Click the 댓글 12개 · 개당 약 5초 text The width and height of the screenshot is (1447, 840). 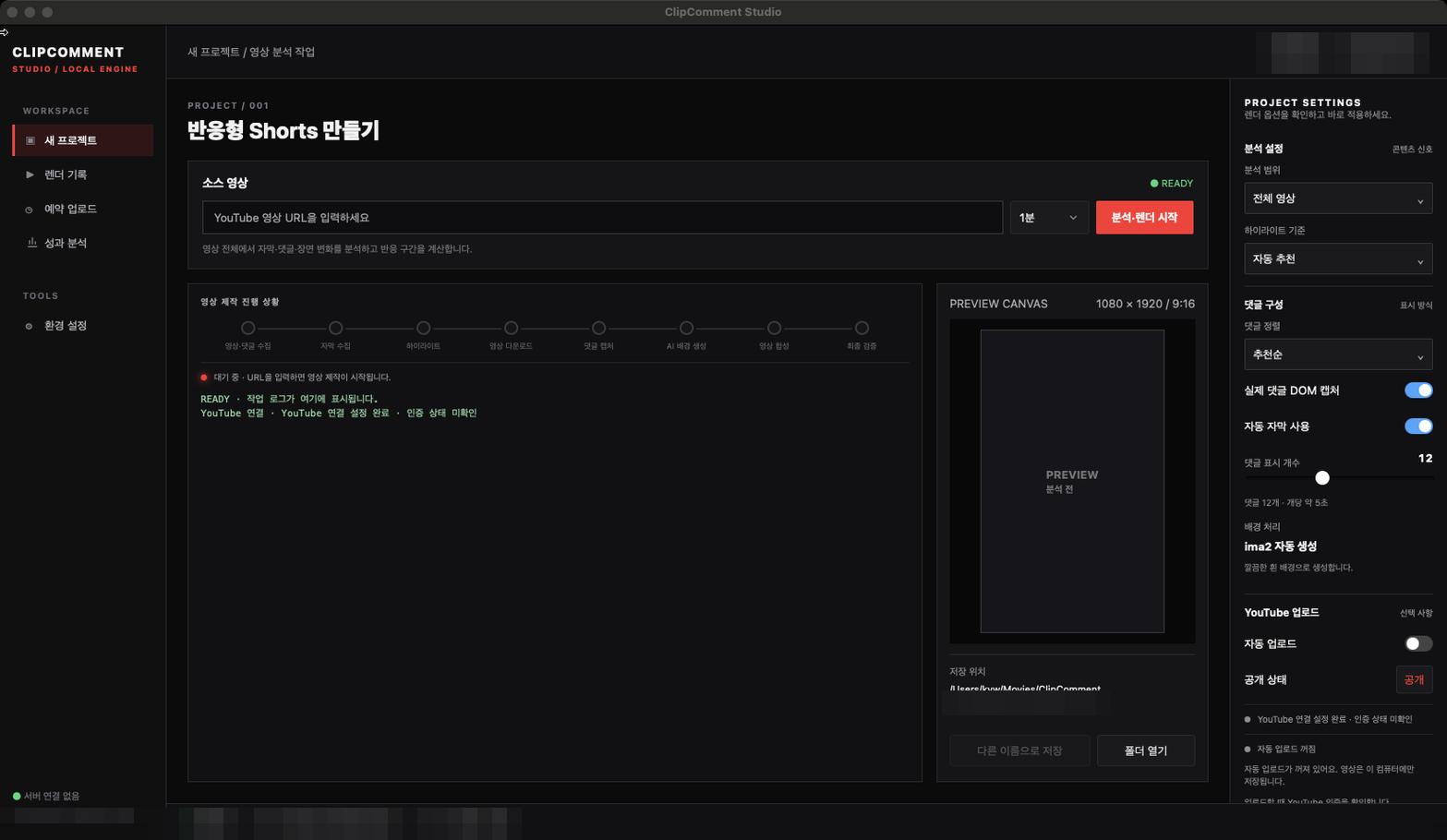pos(1285,503)
